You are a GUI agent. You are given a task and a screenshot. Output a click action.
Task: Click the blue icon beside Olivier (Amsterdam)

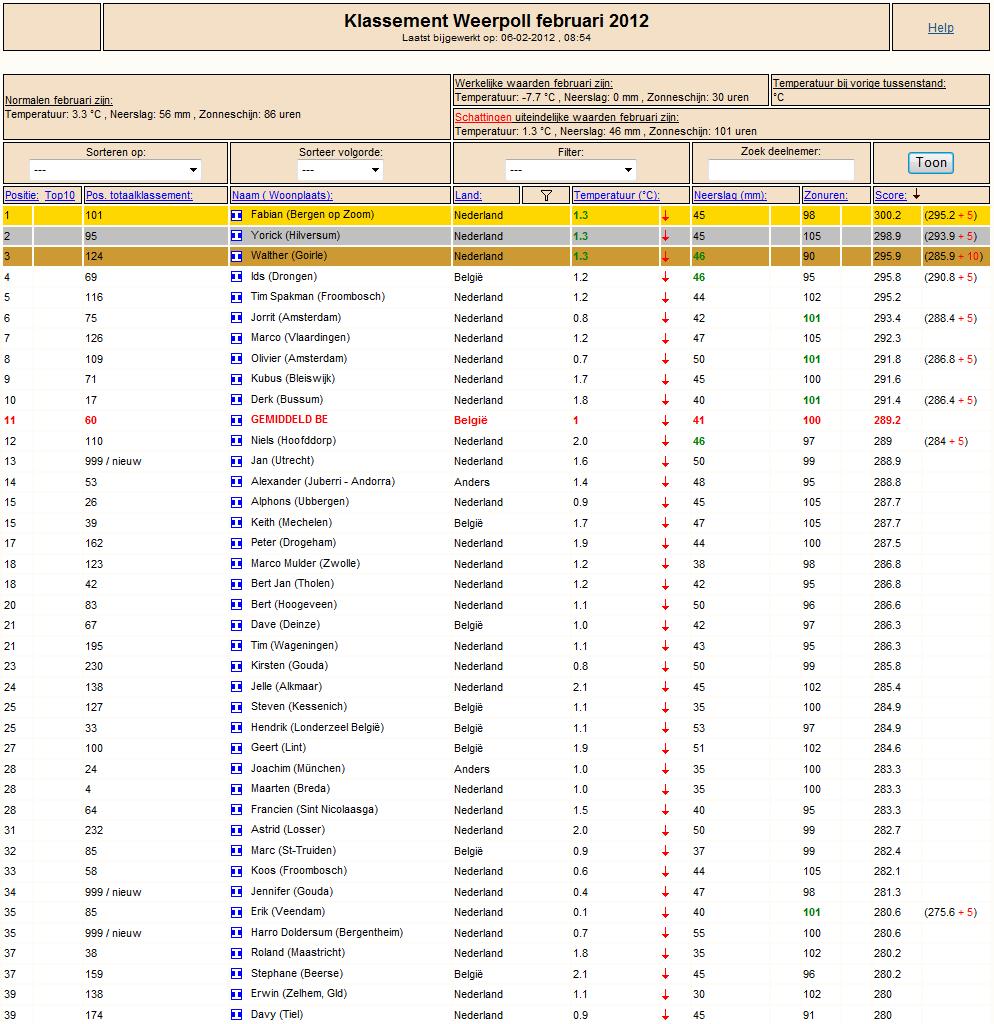click(236, 359)
